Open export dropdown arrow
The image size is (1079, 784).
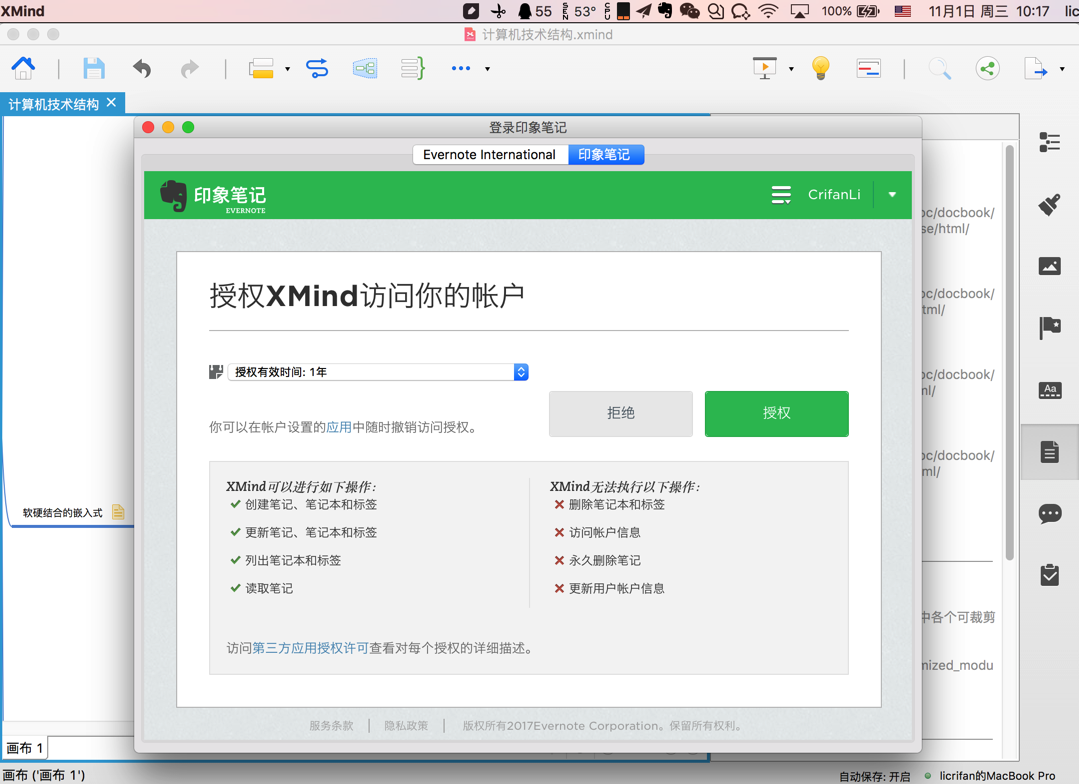(1062, 69)
